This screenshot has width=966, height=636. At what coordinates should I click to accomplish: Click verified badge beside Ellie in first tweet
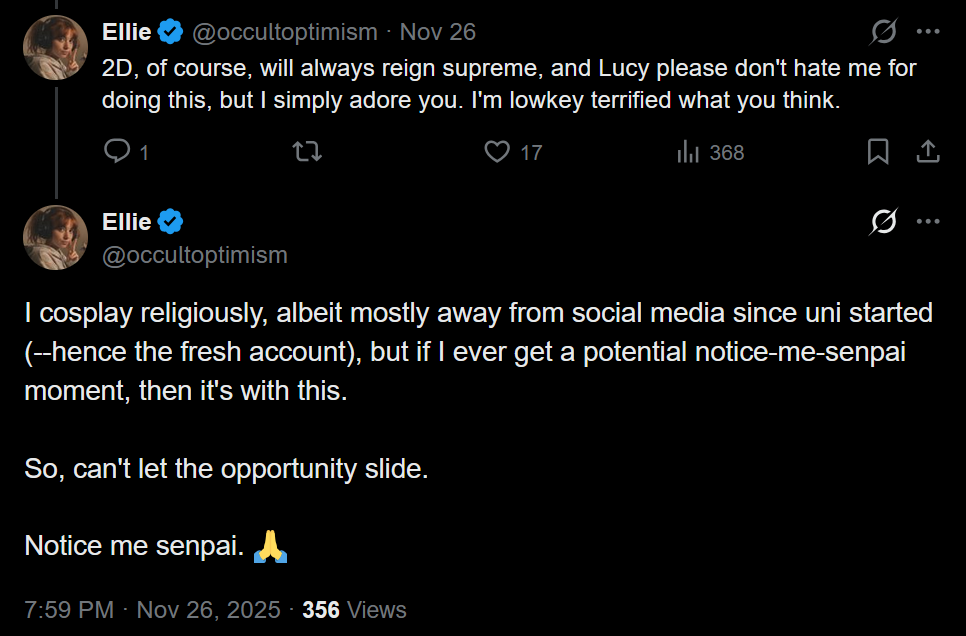click(x=171, y=33)
